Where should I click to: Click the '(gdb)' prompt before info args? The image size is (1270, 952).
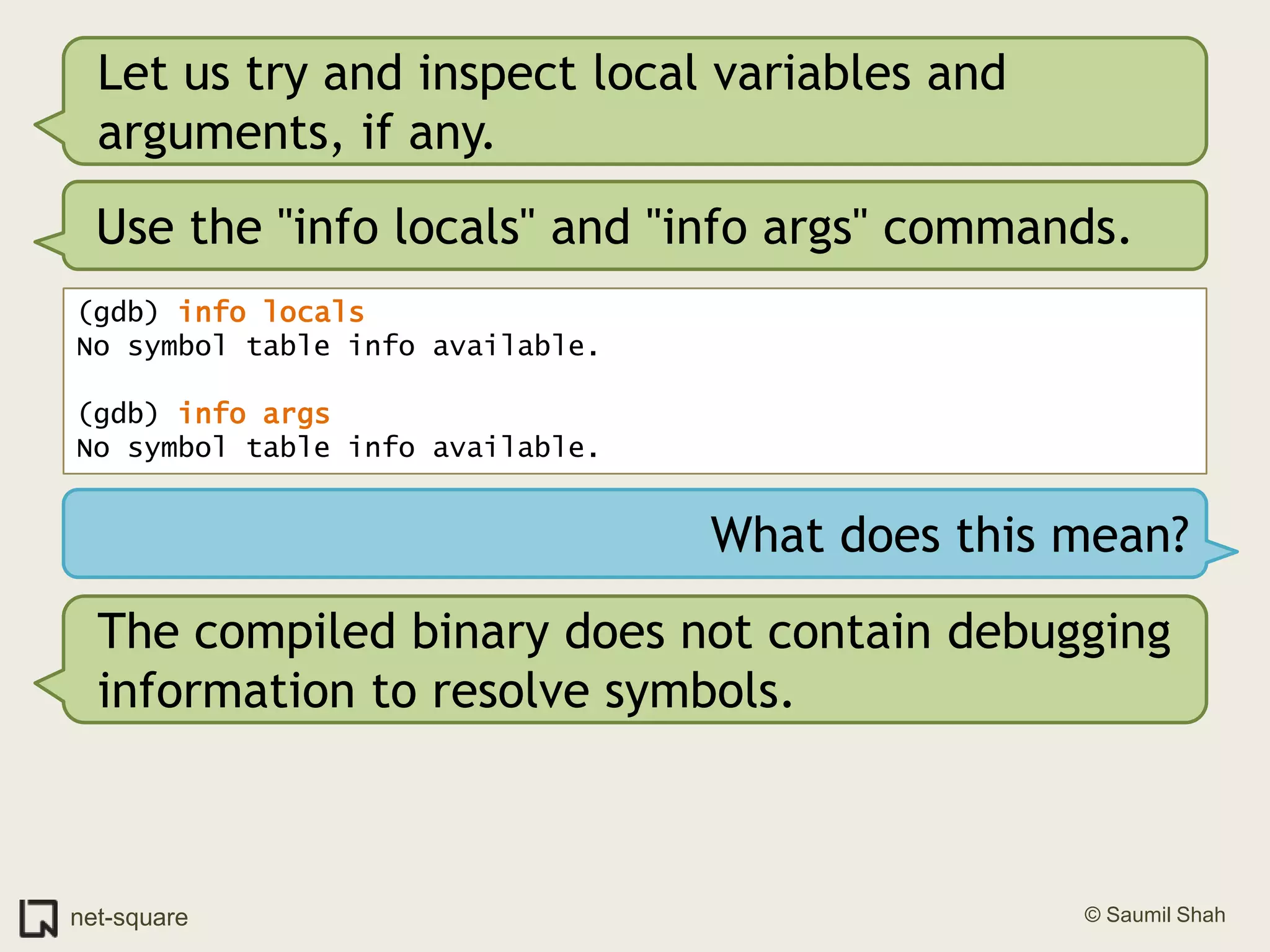pyautogui.click(x=118, y=414)
